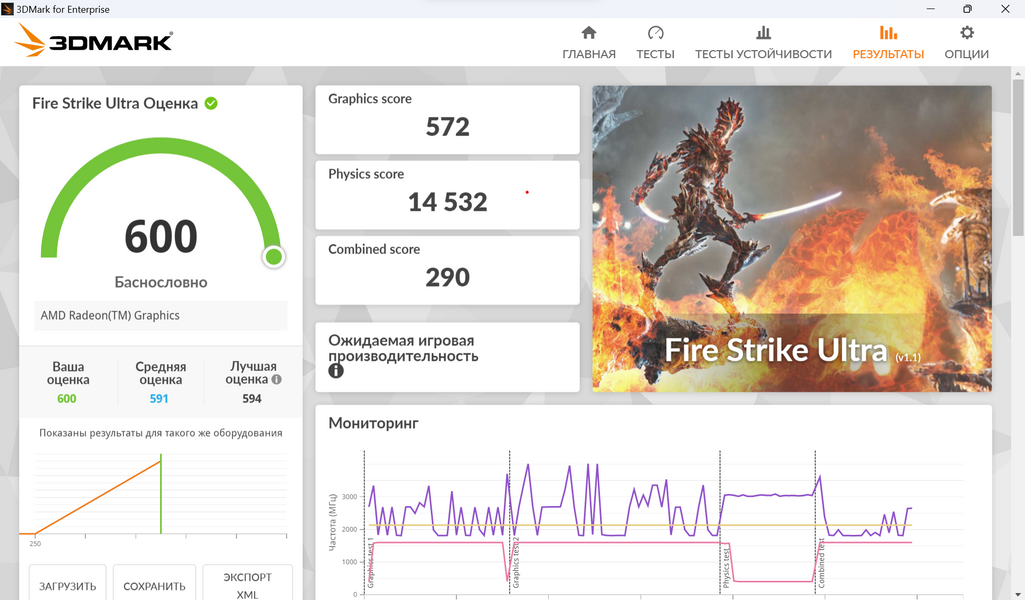Viewport: 1025px width, 600px height.
Task: Open the Graphics score 572 card
Action: [x=447, y=119]
